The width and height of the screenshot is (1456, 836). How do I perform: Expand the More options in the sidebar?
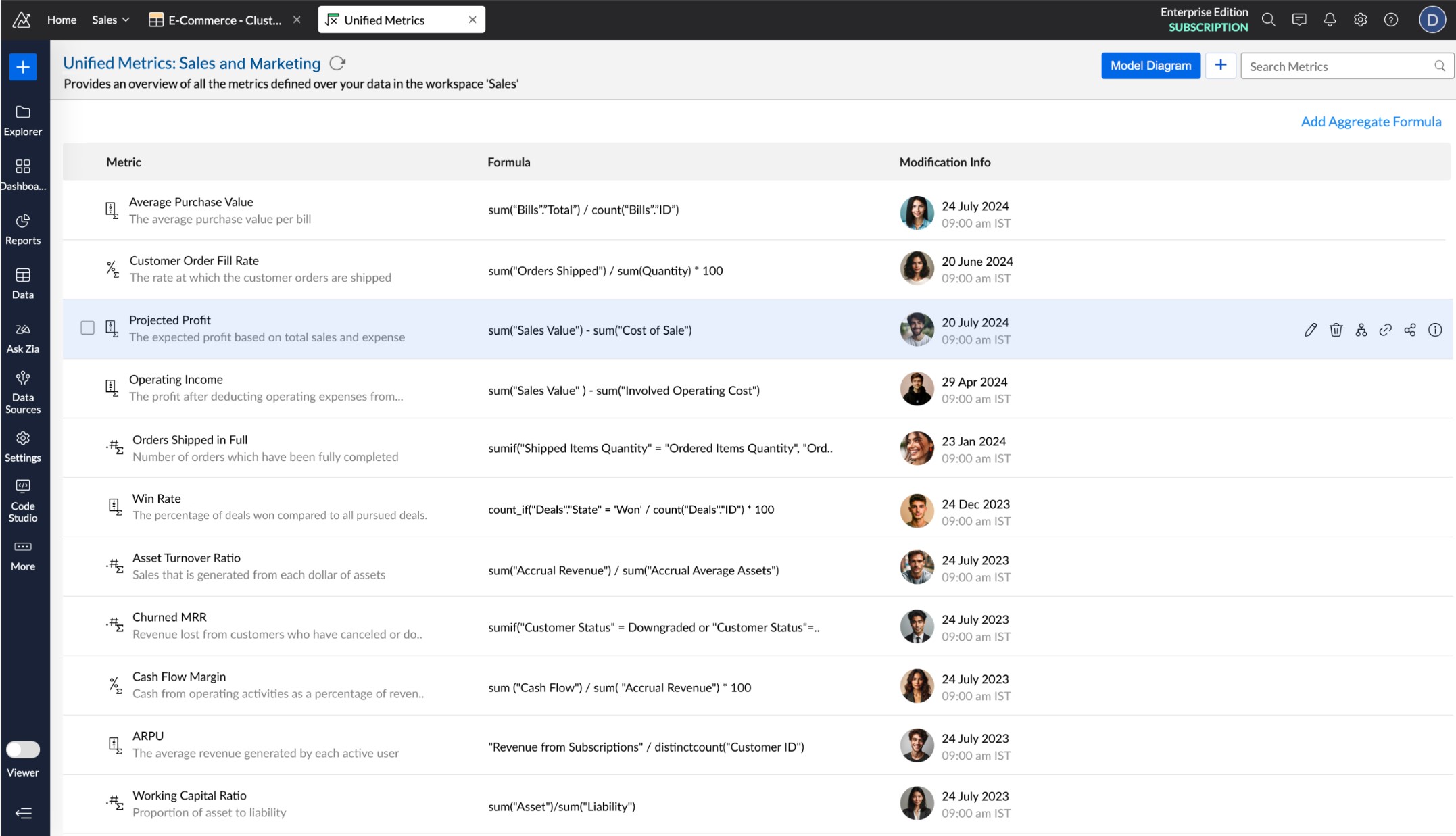coord(23,555)
